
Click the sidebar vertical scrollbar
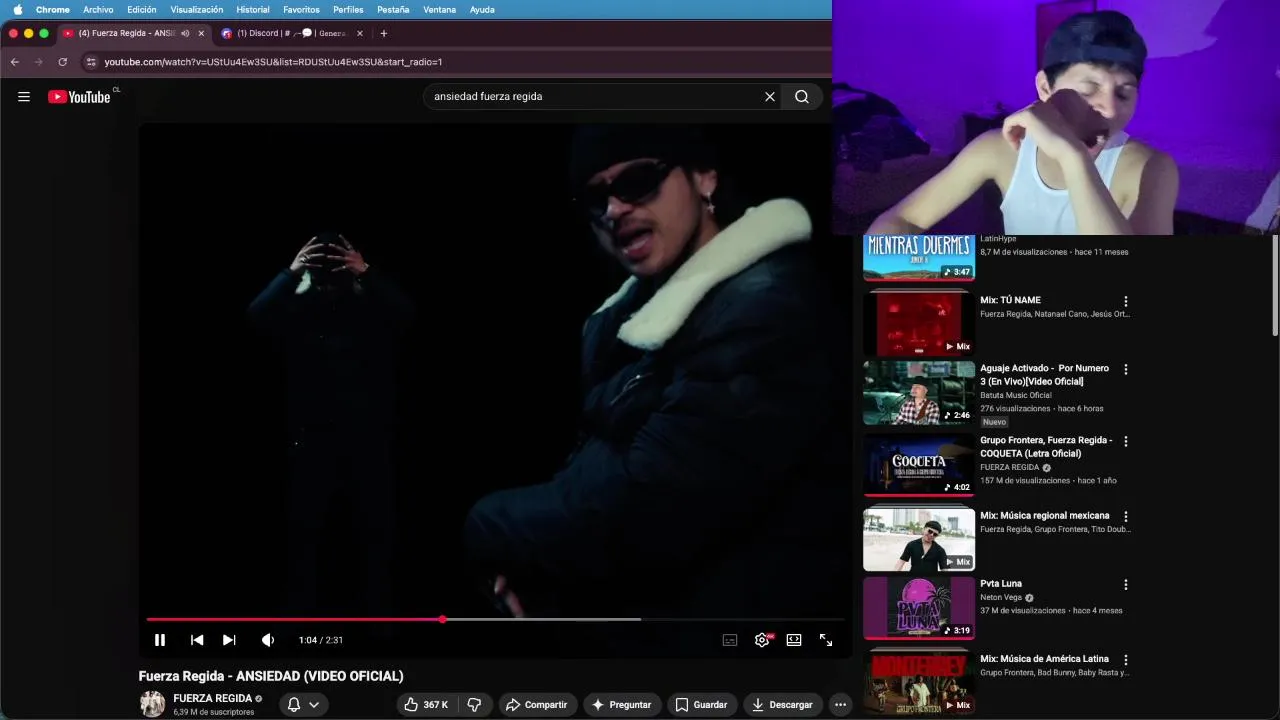click(x=1275, y=285)
